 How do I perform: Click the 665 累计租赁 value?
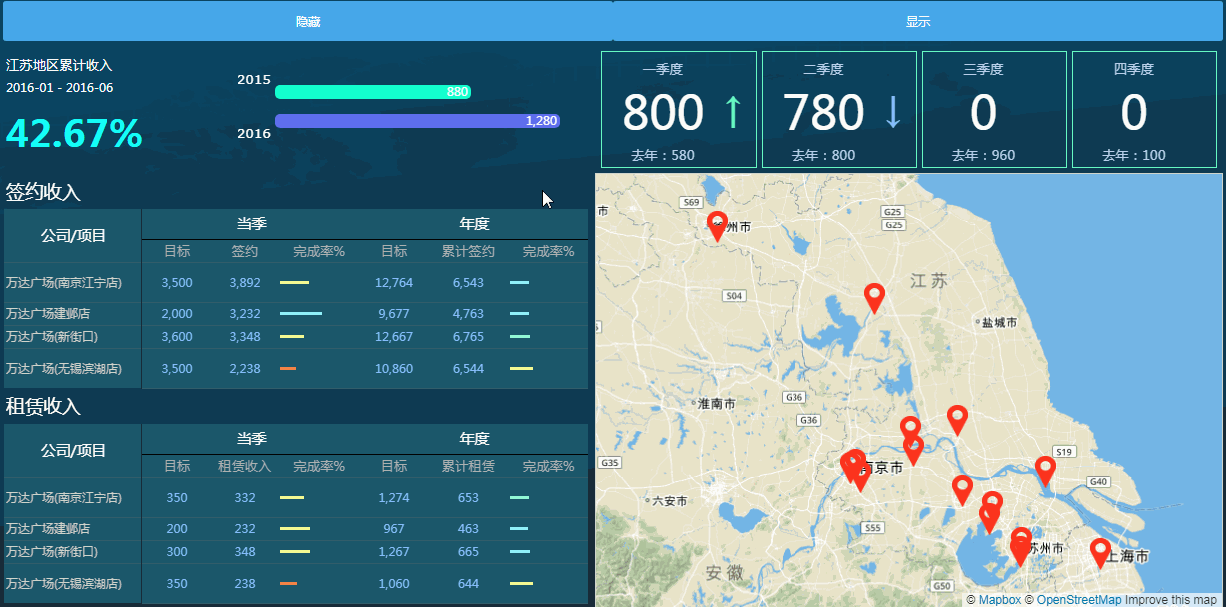[468, 552]
